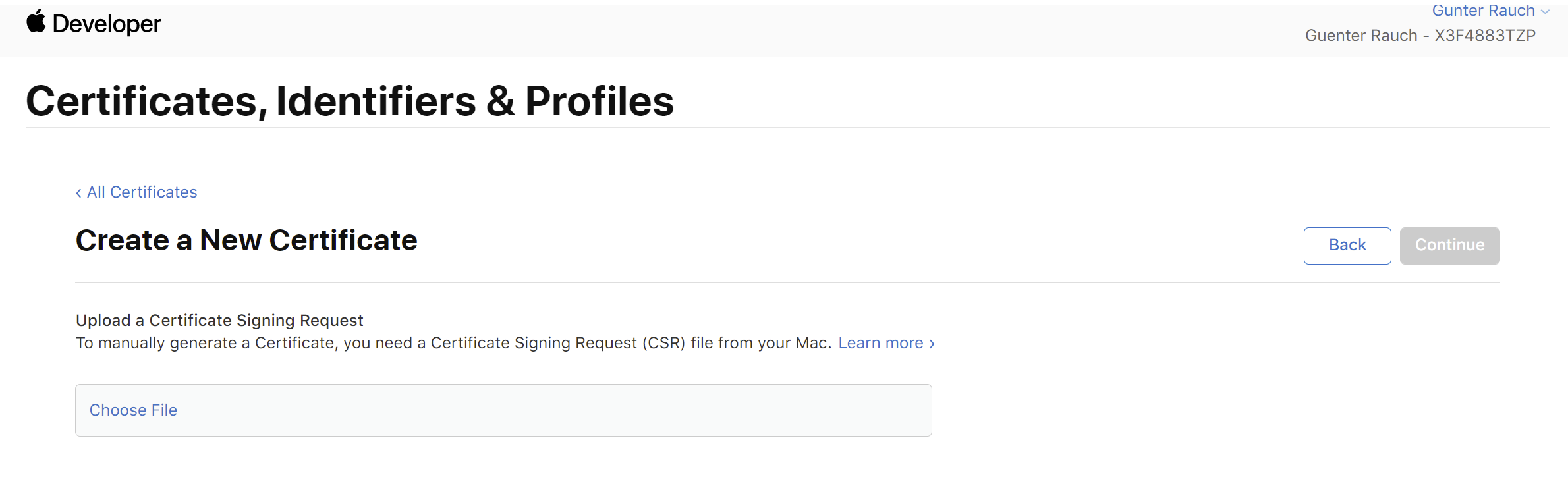The image size is (1568, 490).
Task: Click Upload a Certificate Signing Request label
Action: pos(219,321)
